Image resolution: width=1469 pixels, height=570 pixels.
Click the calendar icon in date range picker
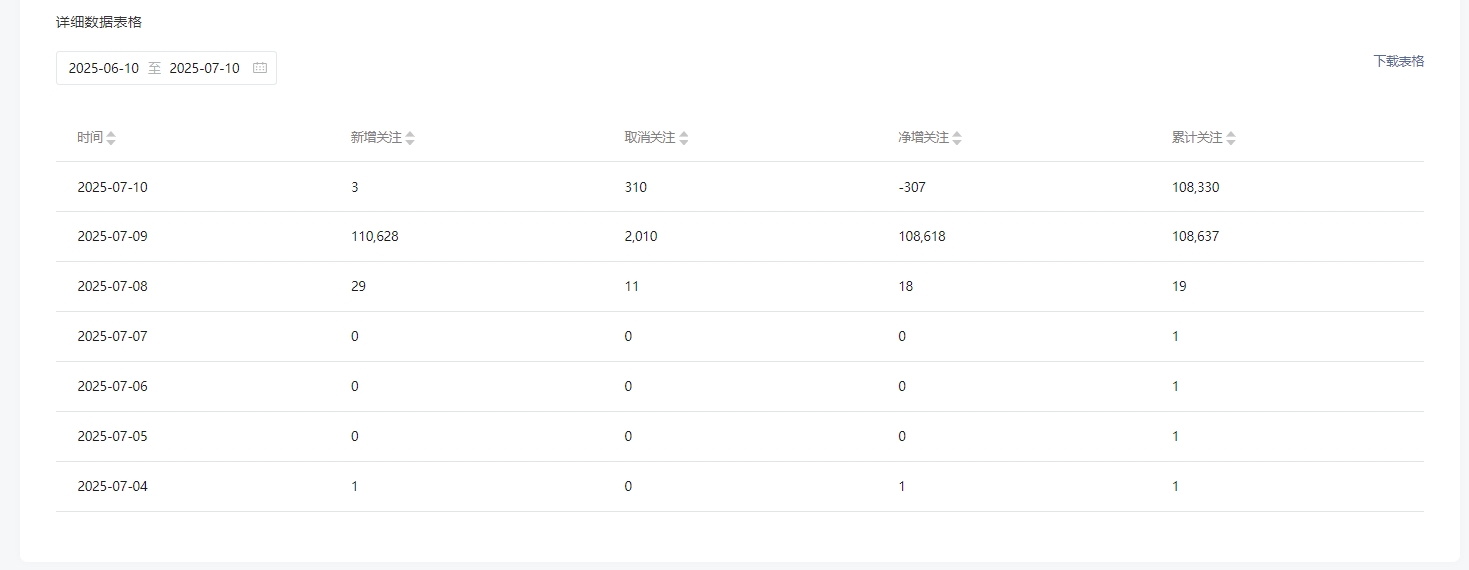260,68
